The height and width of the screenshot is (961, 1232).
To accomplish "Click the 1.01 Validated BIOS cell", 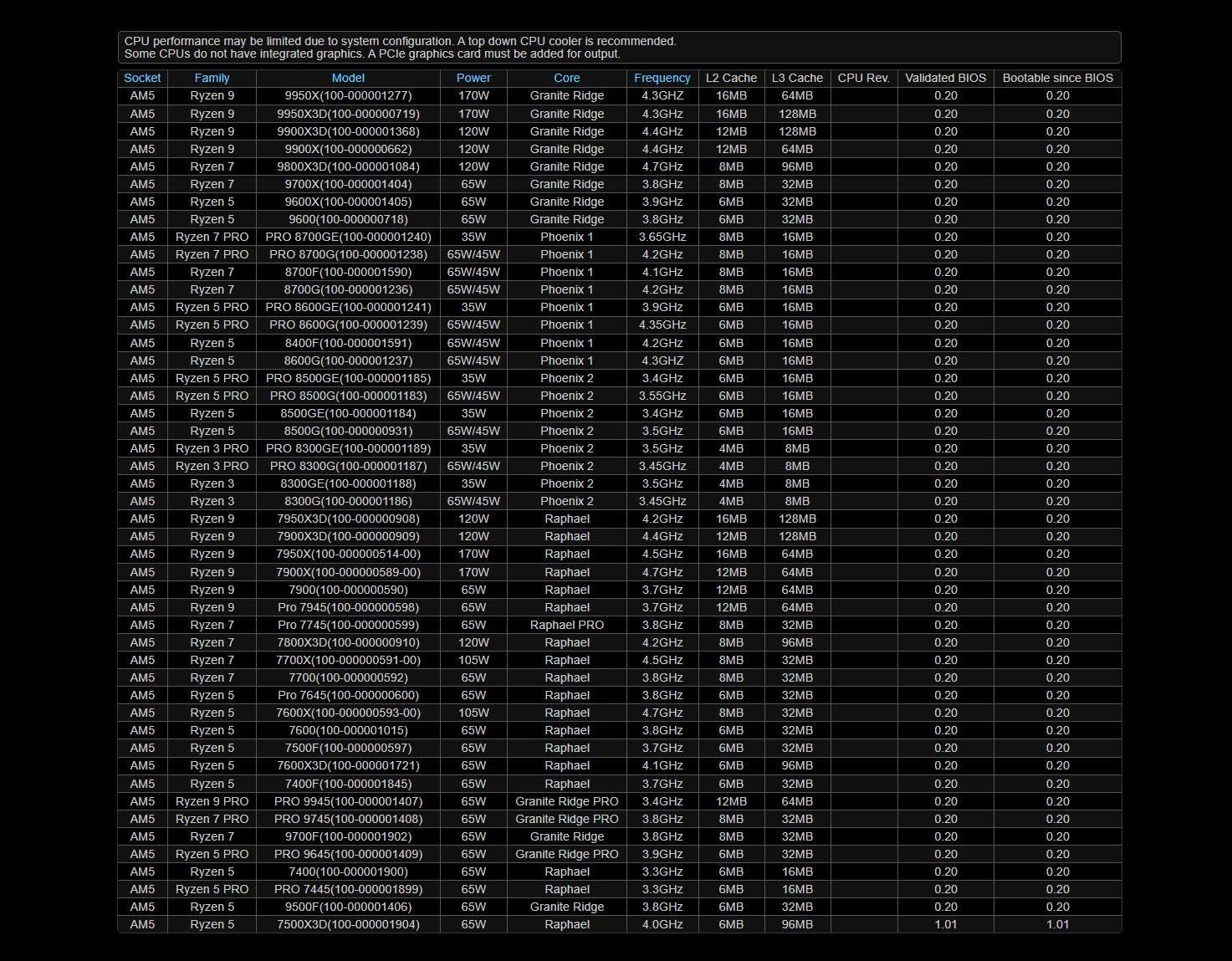I will click(945, 924).
